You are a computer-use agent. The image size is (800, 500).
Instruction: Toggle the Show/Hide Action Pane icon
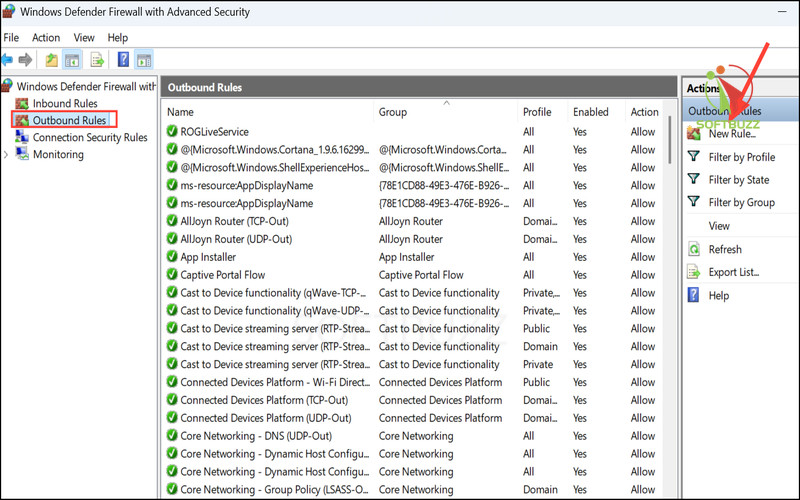click(144, 60)
